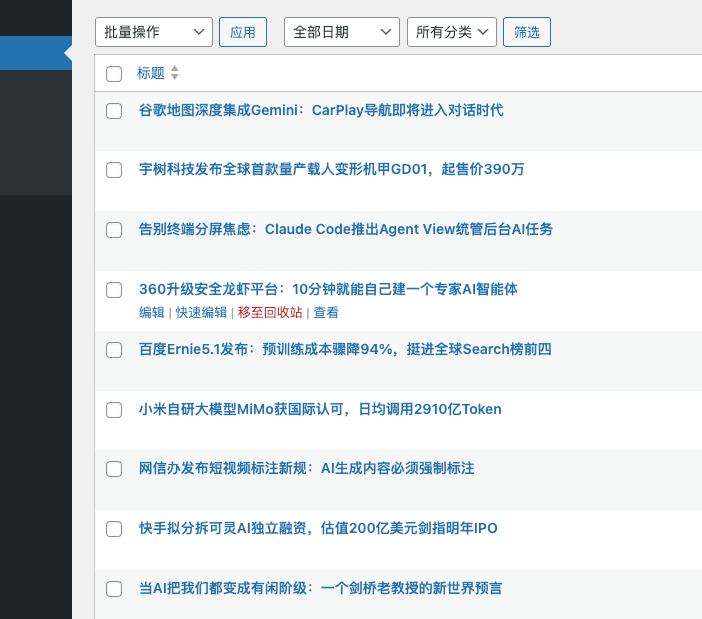Tick checkbox for 小米自研大模型MiMo post

point(114,410)
